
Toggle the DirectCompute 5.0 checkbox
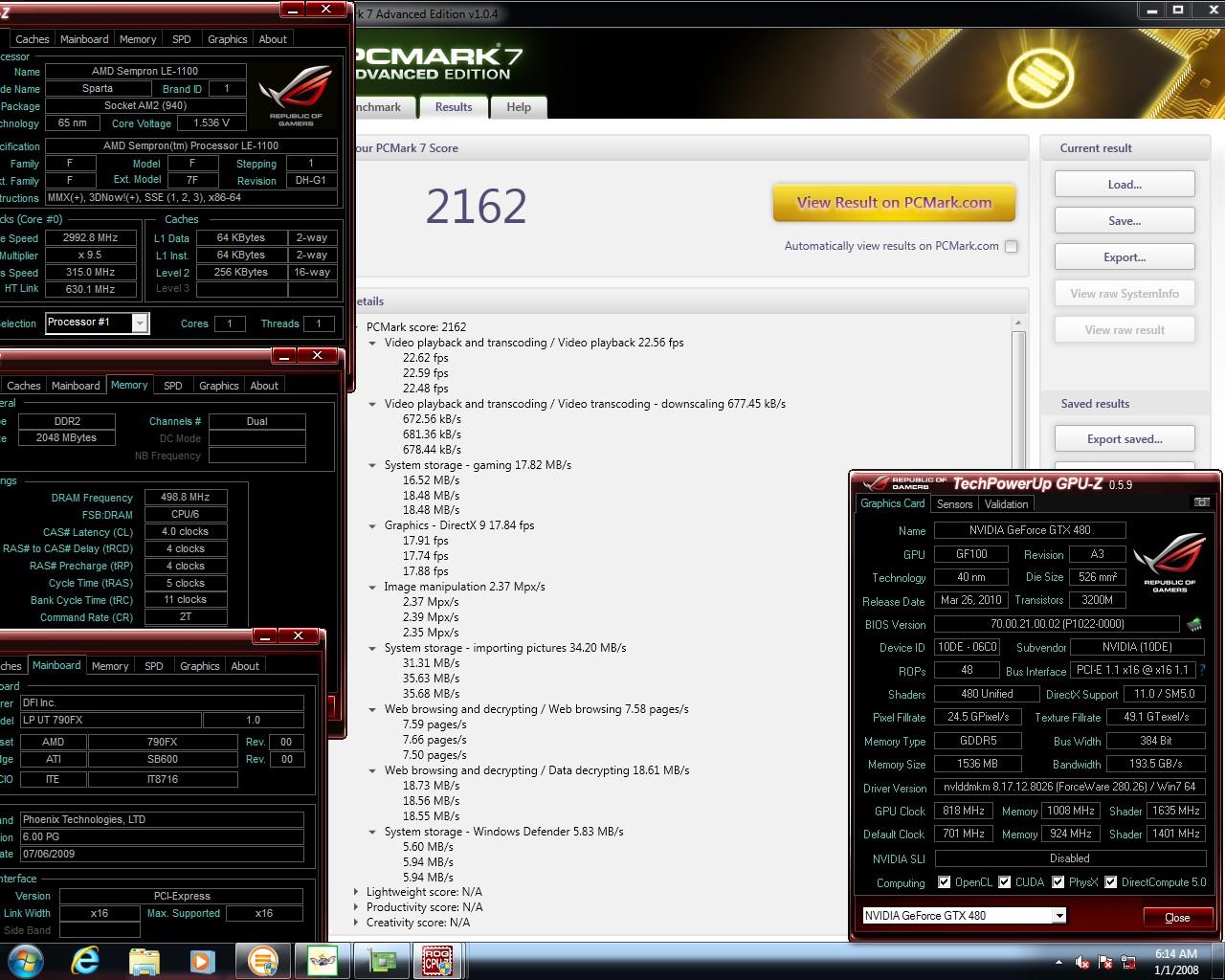tap(1111, 882)
